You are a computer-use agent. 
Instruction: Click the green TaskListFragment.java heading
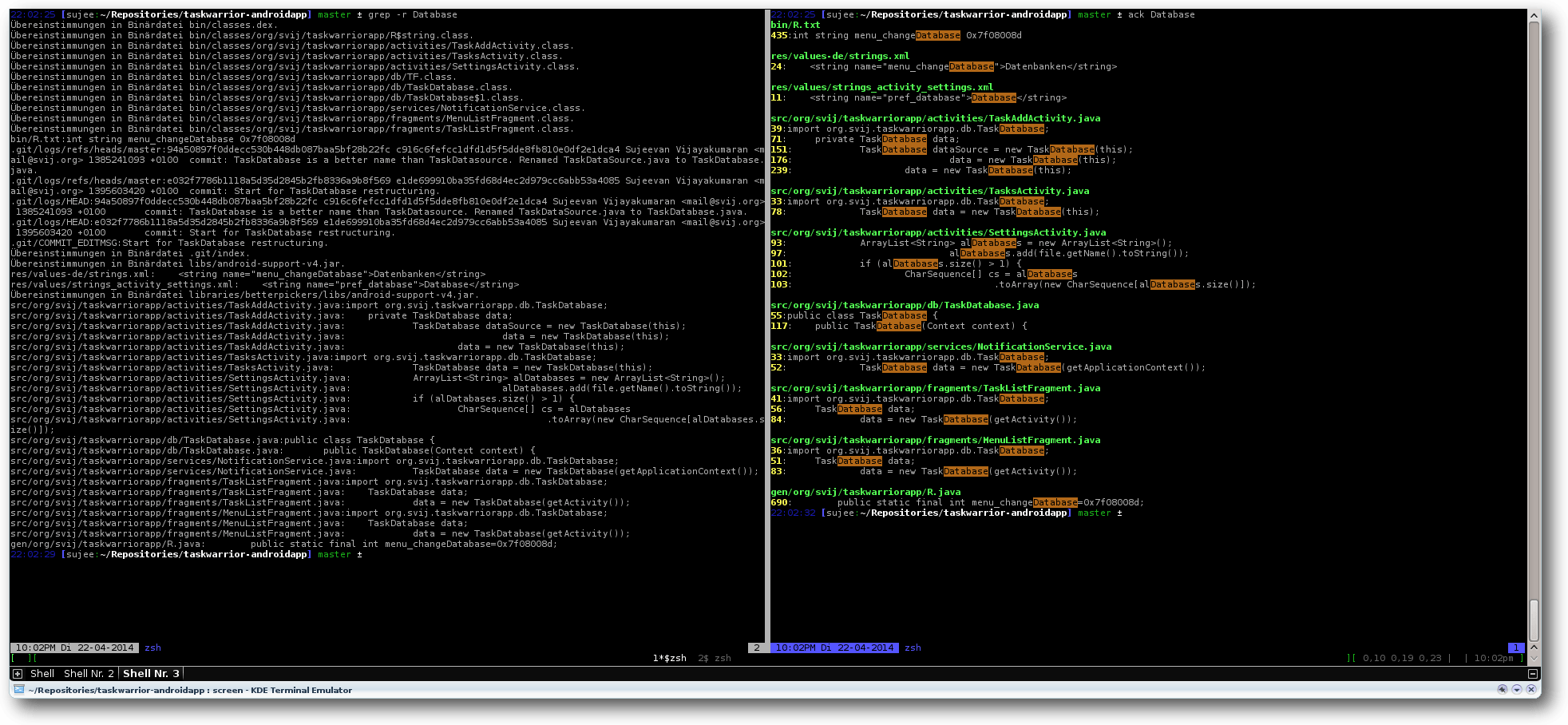coord(935,388)
